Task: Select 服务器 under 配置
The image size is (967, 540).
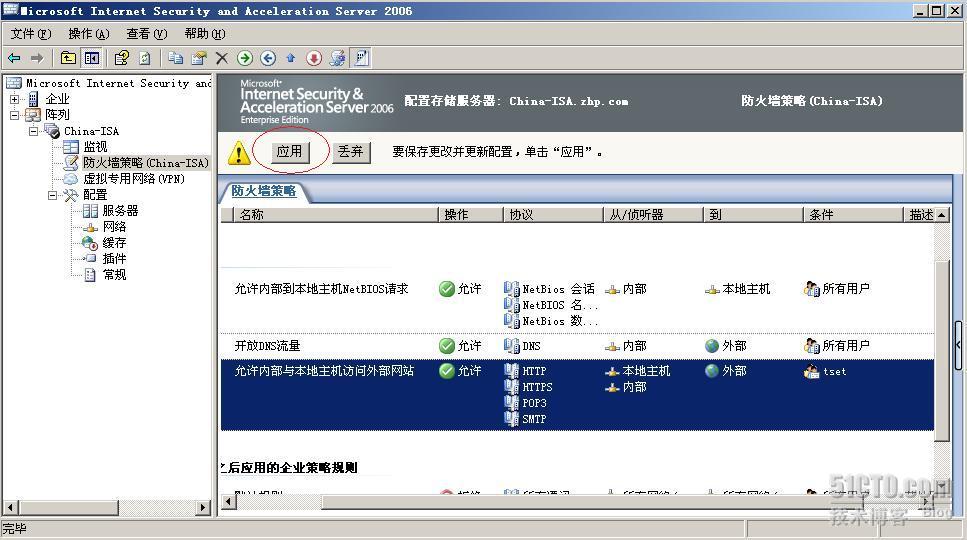Action: click(120, 211)
